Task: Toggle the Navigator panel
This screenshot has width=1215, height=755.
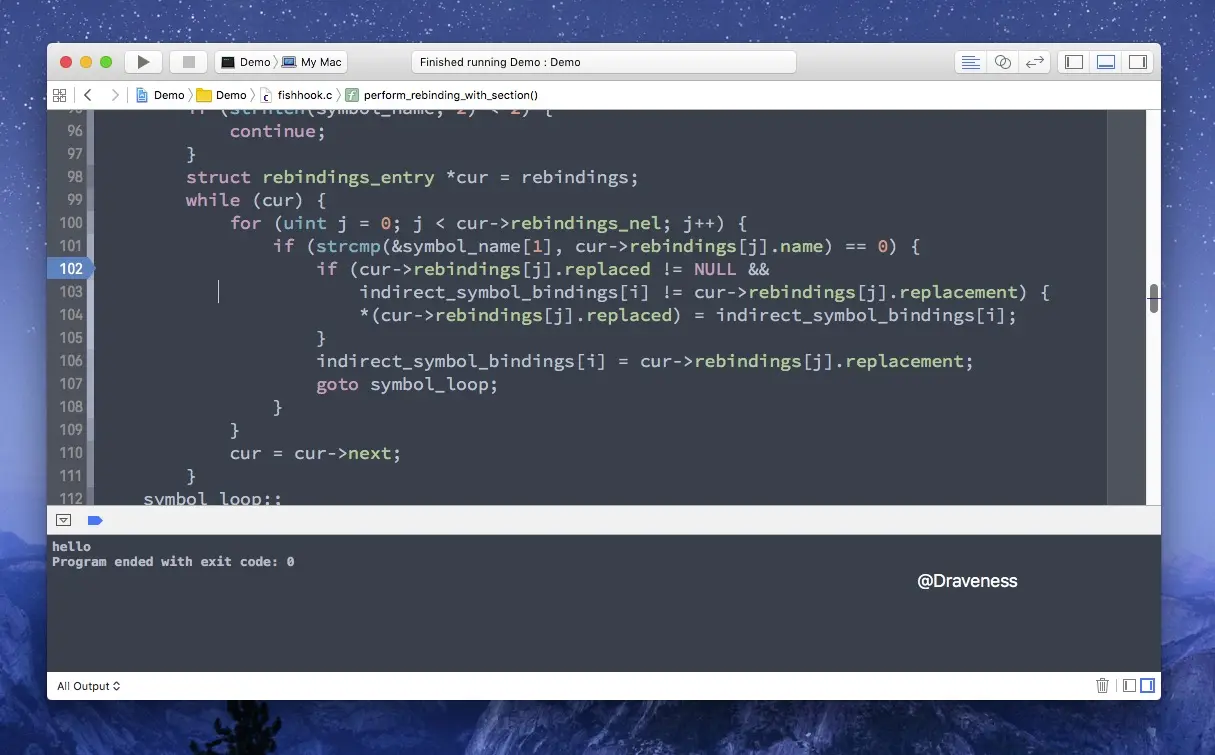Action: pyautogui.click(x=1074, y=62)
